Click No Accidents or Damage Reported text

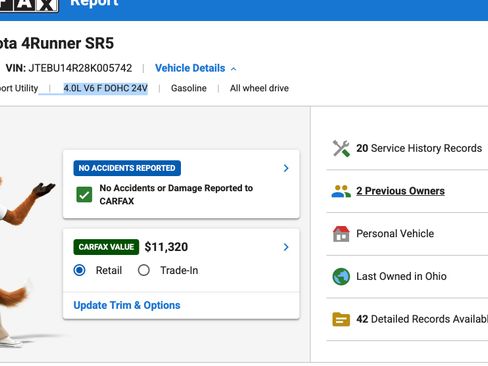pos(176,195)
